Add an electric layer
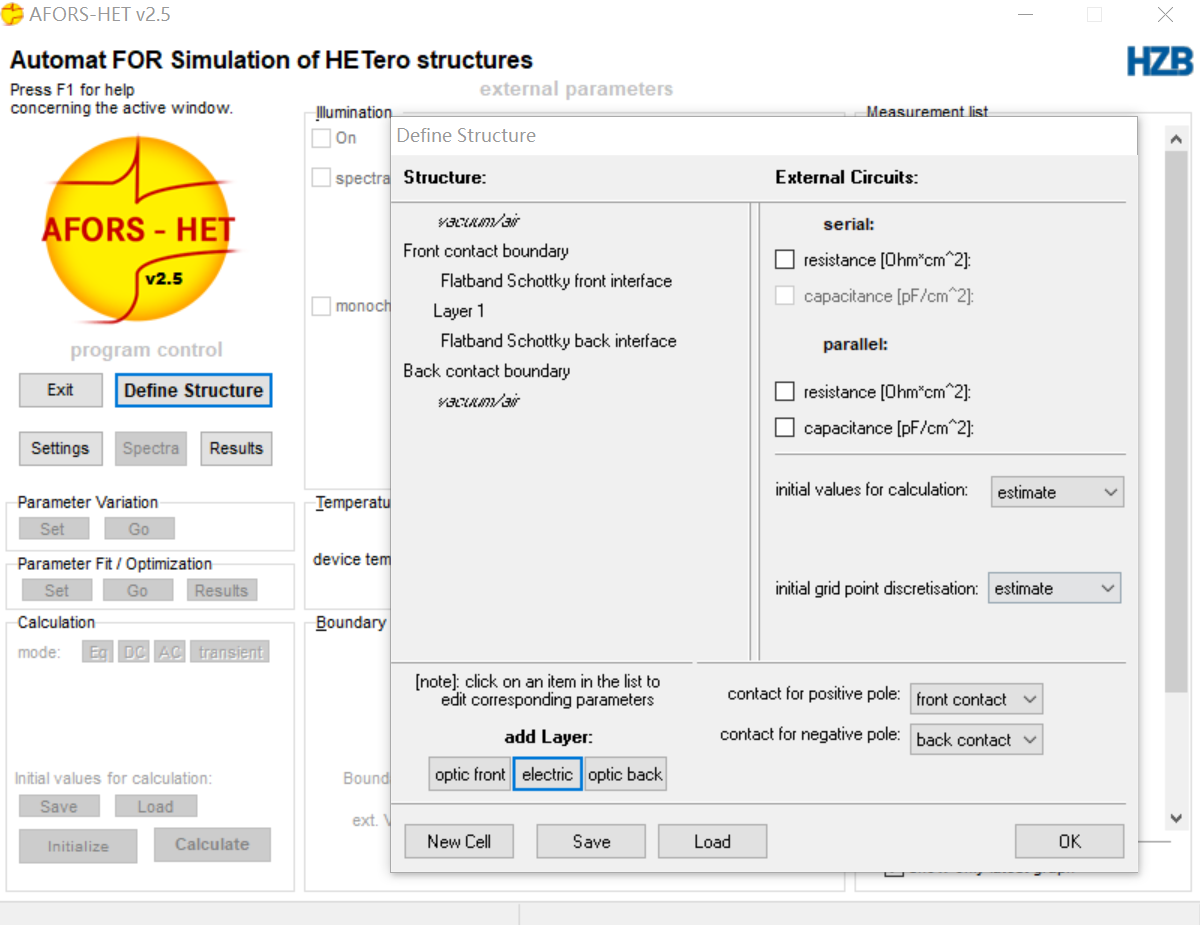The width and height of the screenshot is (1200, 925). pyautogui.click(x=547, y=774)
